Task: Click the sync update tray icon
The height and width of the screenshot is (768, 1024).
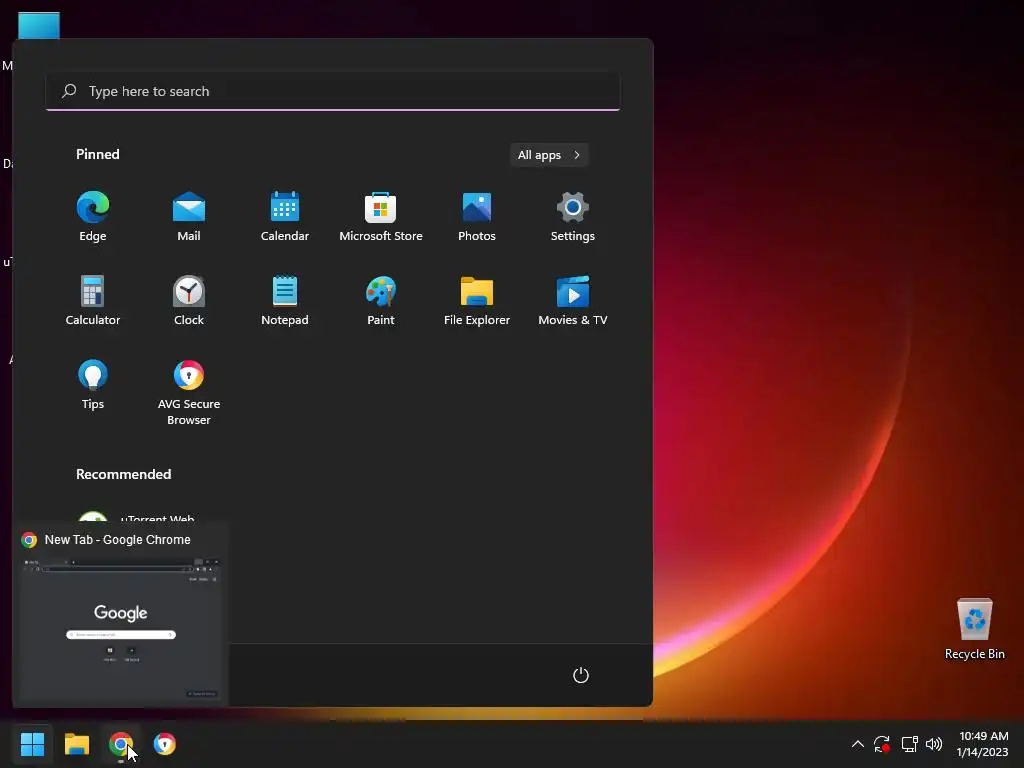Action: click(882, 744)
